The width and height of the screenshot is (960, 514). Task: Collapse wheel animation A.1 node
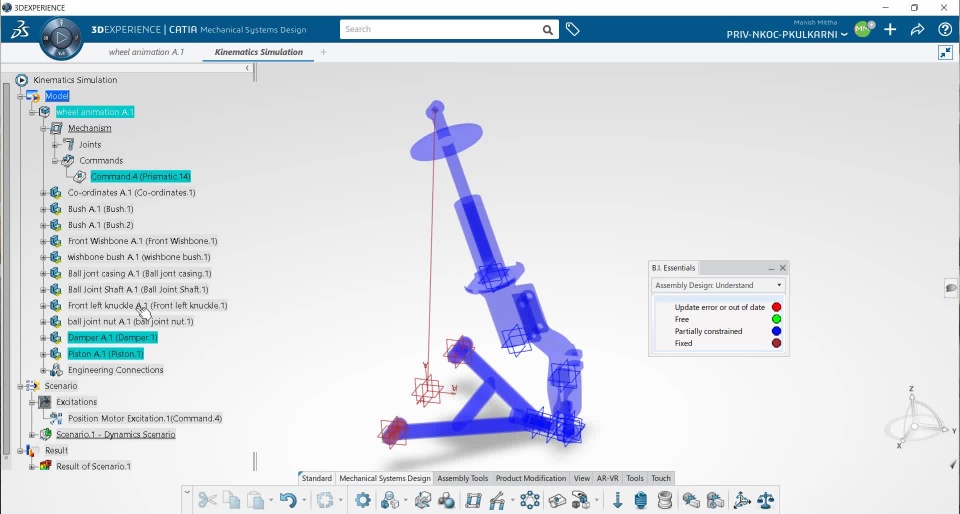[x=32, y=112]
